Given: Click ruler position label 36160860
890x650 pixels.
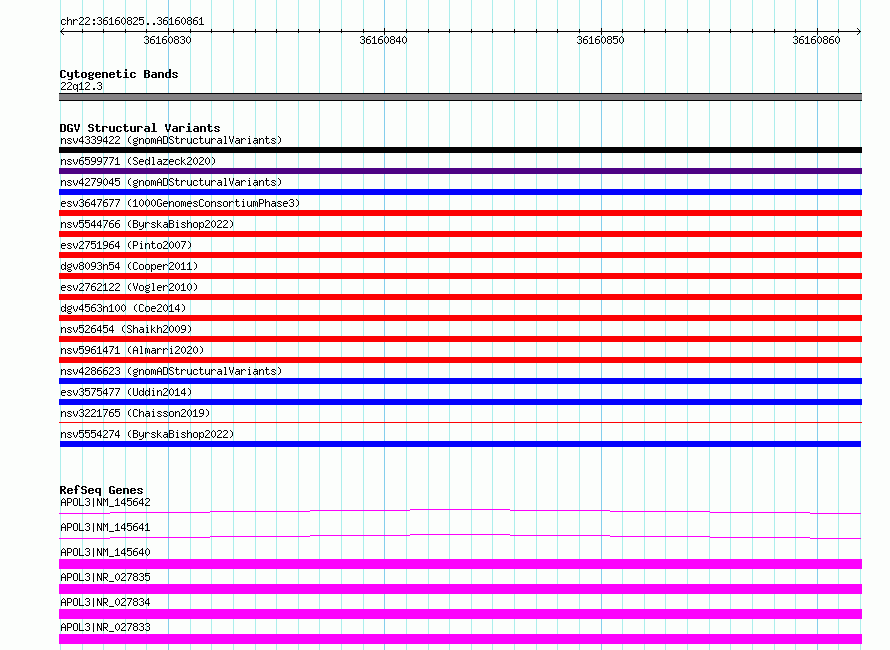Looking at the screenshot, I should coord(816,40).
